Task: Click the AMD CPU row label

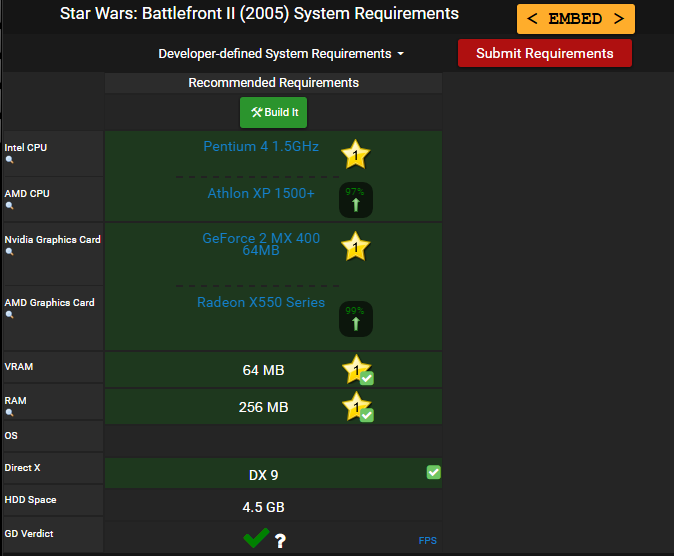Action: tap(27, 194)
